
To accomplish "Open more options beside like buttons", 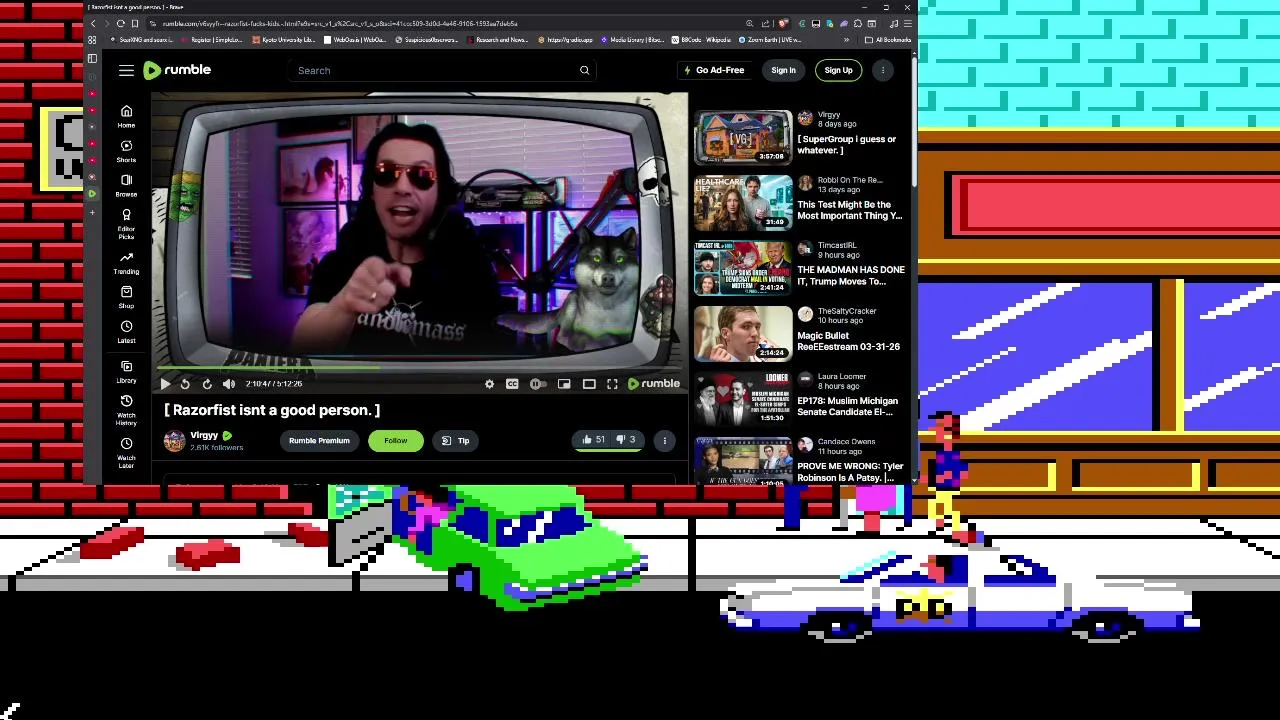I will pyautogui.click(x=665, y=440).
